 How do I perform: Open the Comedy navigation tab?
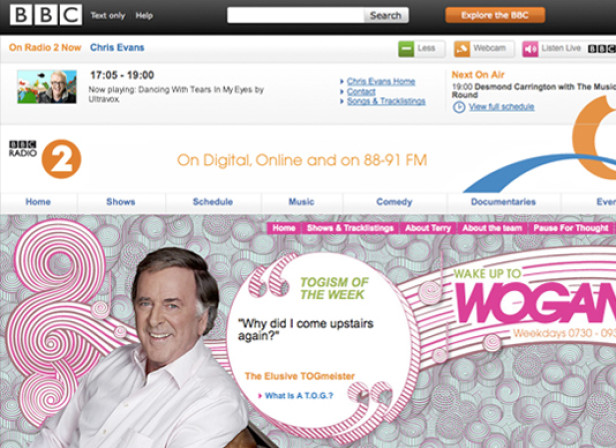[x=394, y=202]
